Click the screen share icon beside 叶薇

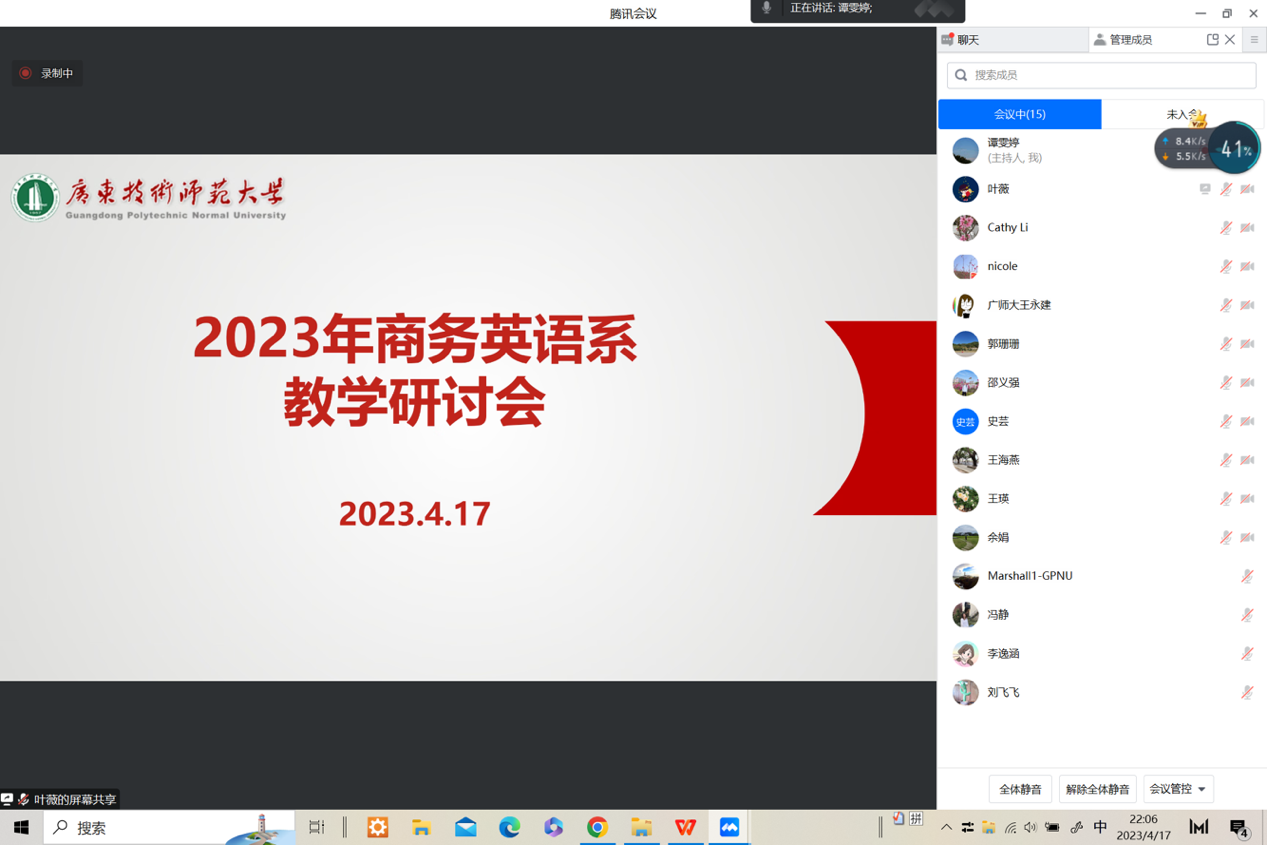click(1205, 189)
